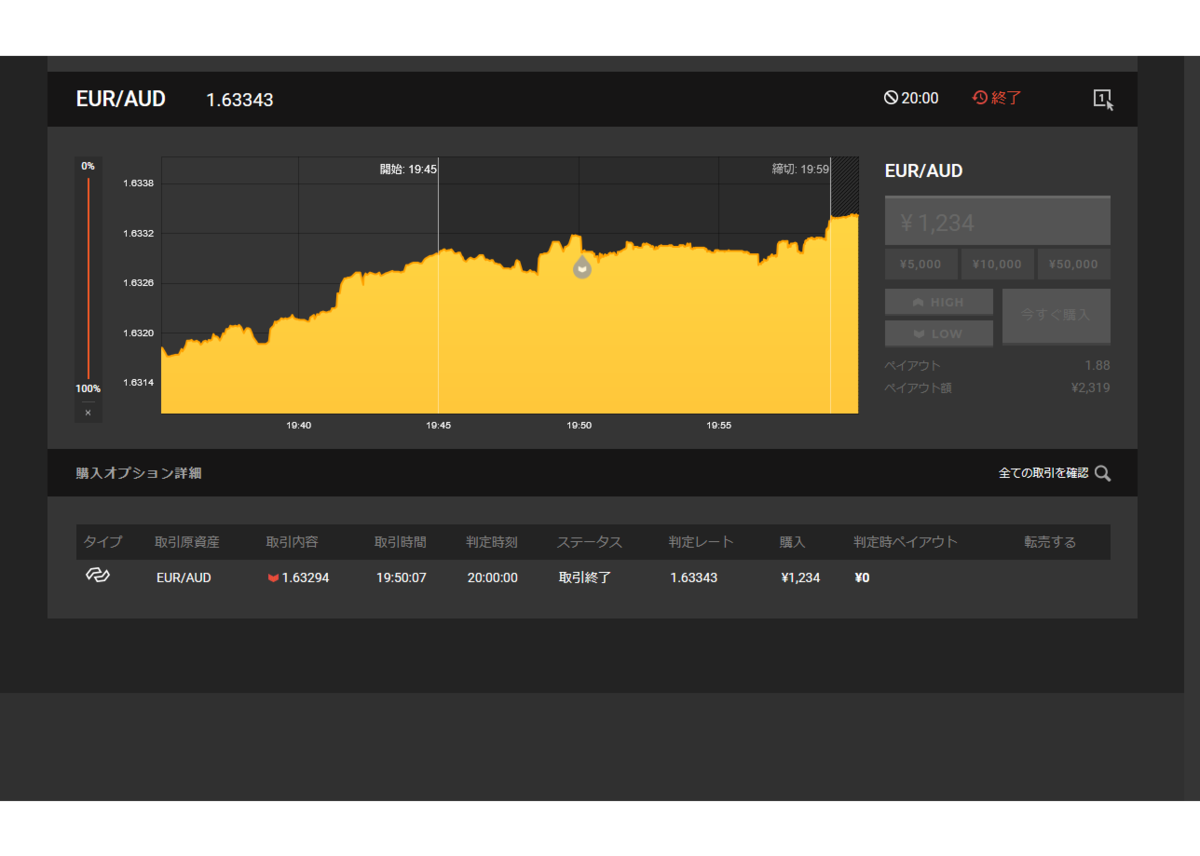Click the red 終了 clock icon

pyautogui.click(x=980, y=98)
